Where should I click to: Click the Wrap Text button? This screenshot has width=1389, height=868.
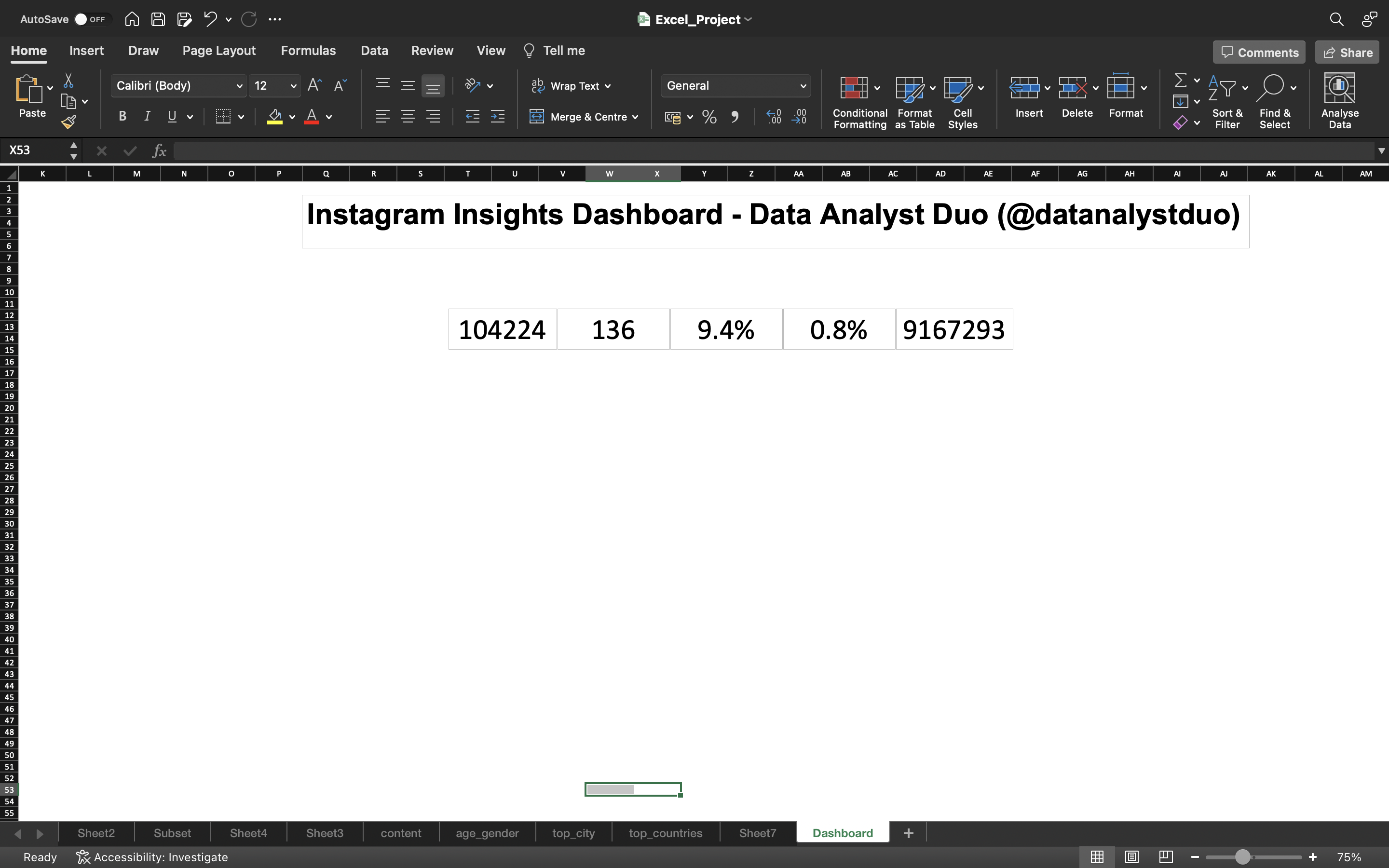pos(571,85)
